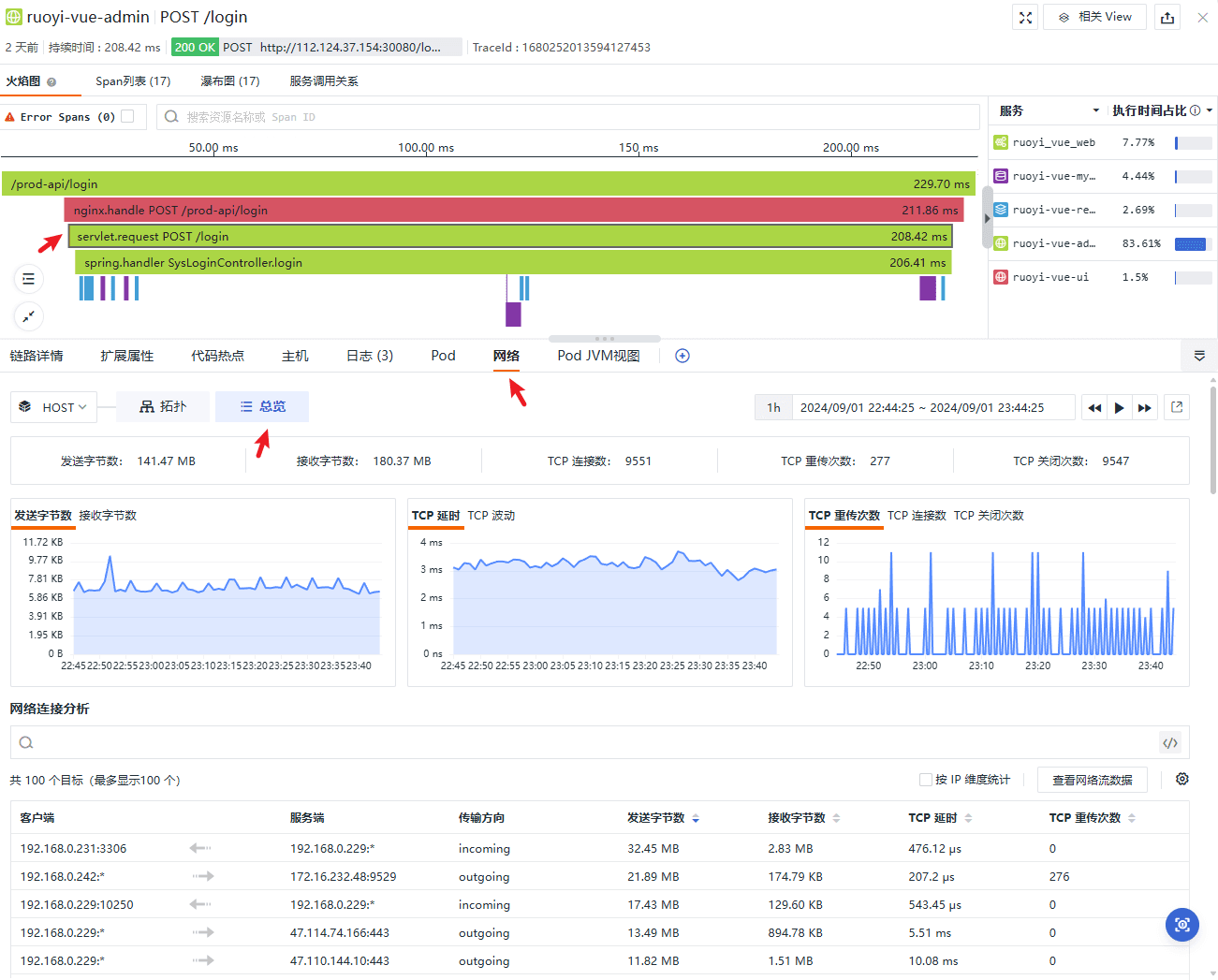Select the /prod-api/login flame span
Image resolution: width=1218 pixels, height=980 pixels.
pyautogui.click(x=489, y=183)
